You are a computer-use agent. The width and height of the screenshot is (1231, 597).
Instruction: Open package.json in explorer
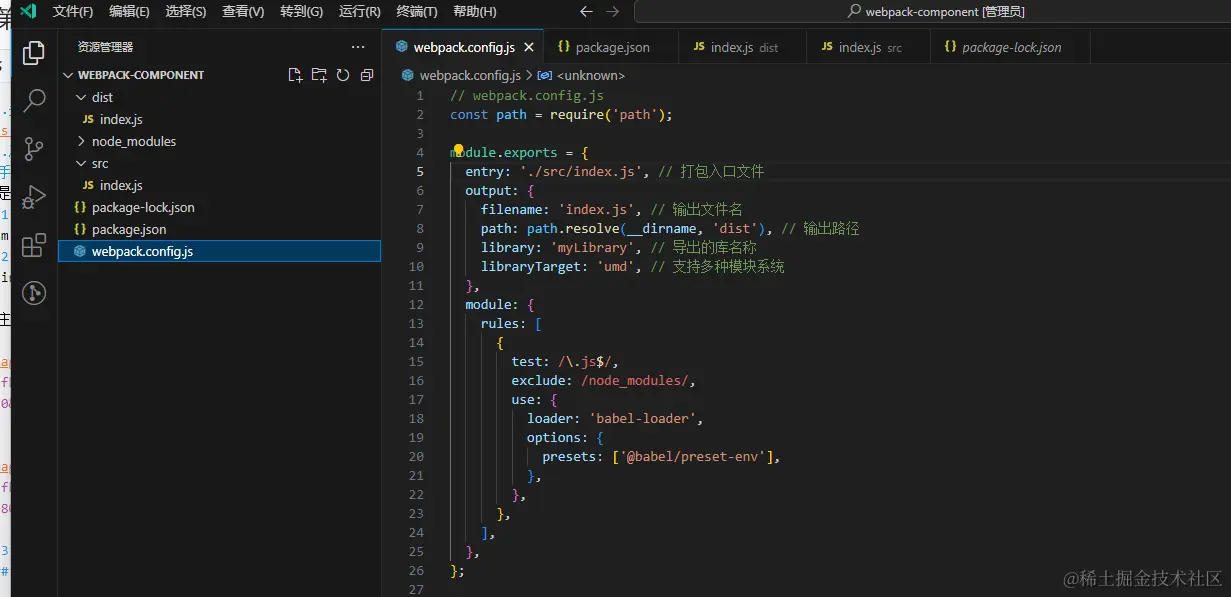click(x=219, y=229)
